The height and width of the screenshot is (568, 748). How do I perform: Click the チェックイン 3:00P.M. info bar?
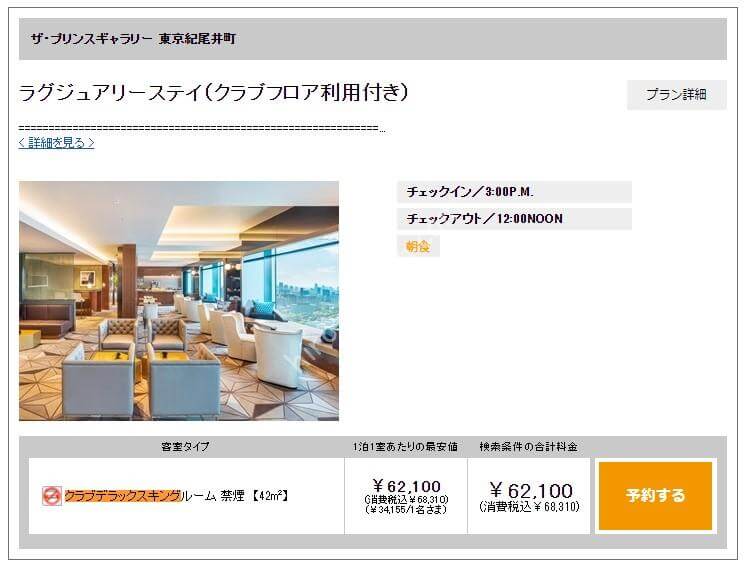tap(514, 192)
